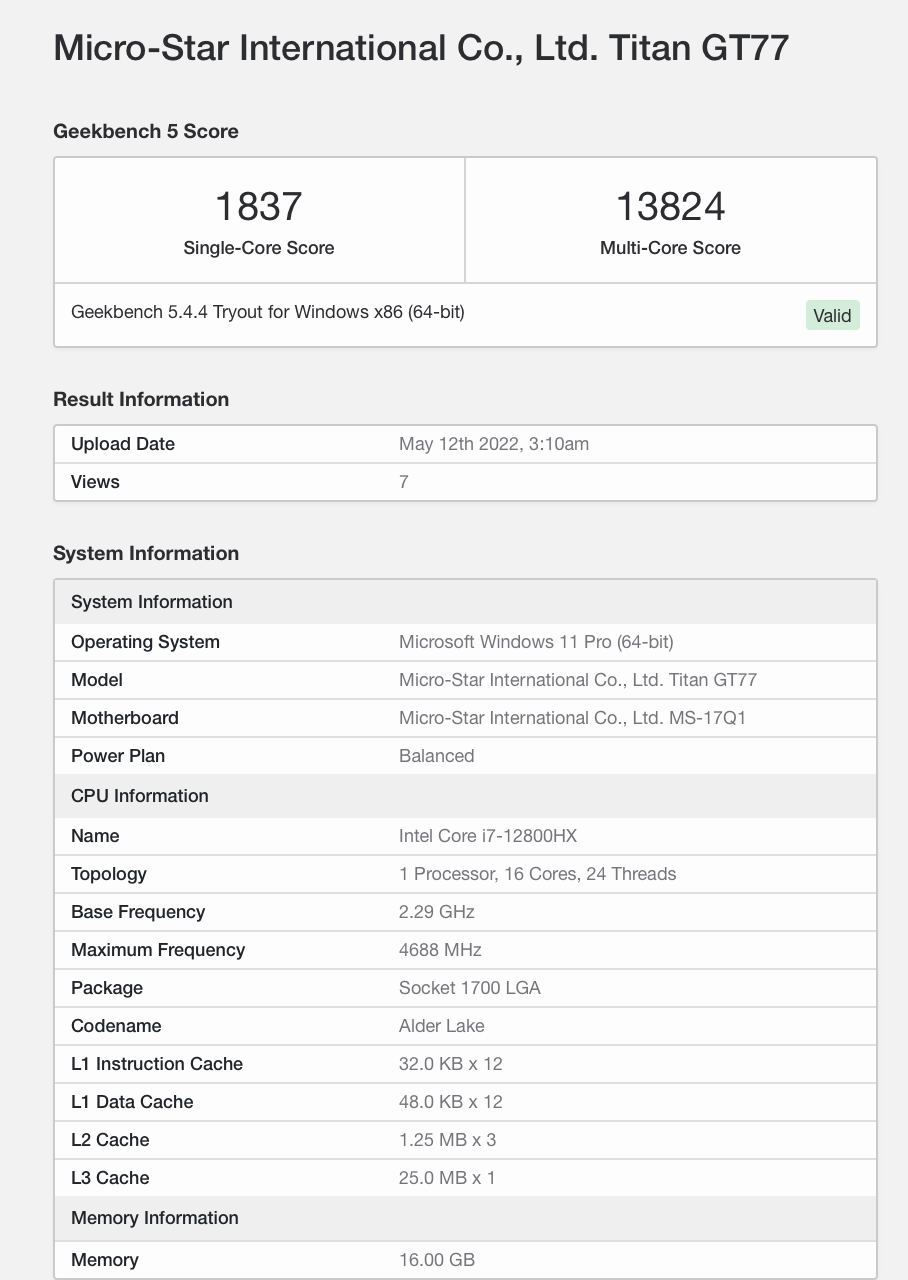This screenshot has height=1280, width=908.
Task: Click the Memory Information header row
Action: pos(465,1218)
